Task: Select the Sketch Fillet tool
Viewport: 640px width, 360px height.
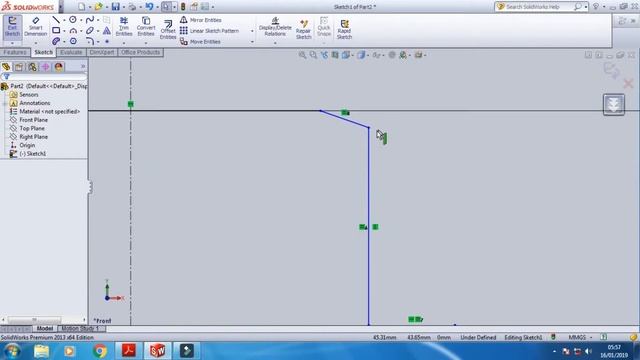Action: click(x=90, y=41)
